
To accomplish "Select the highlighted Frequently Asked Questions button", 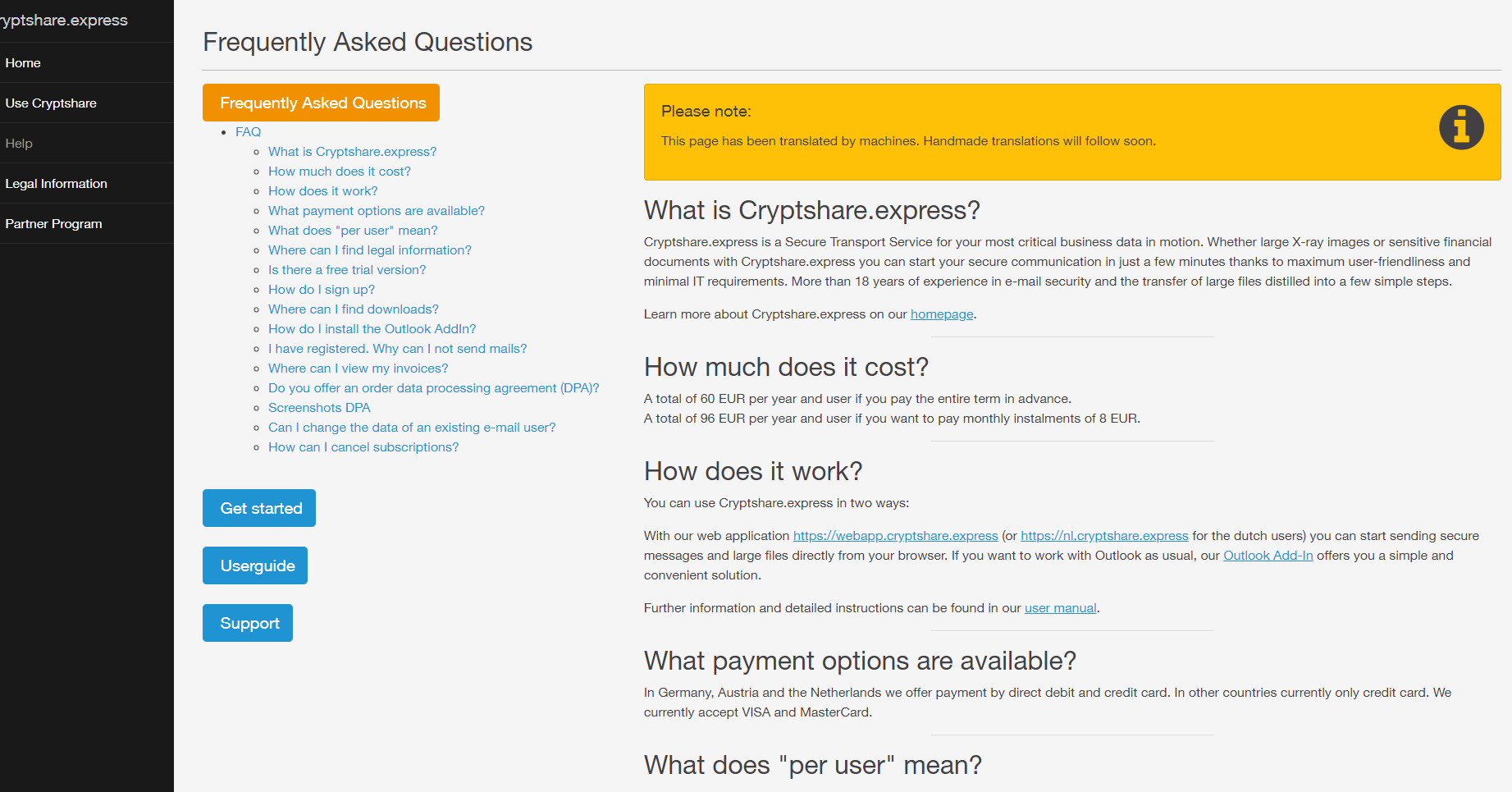I will (321, 103).
